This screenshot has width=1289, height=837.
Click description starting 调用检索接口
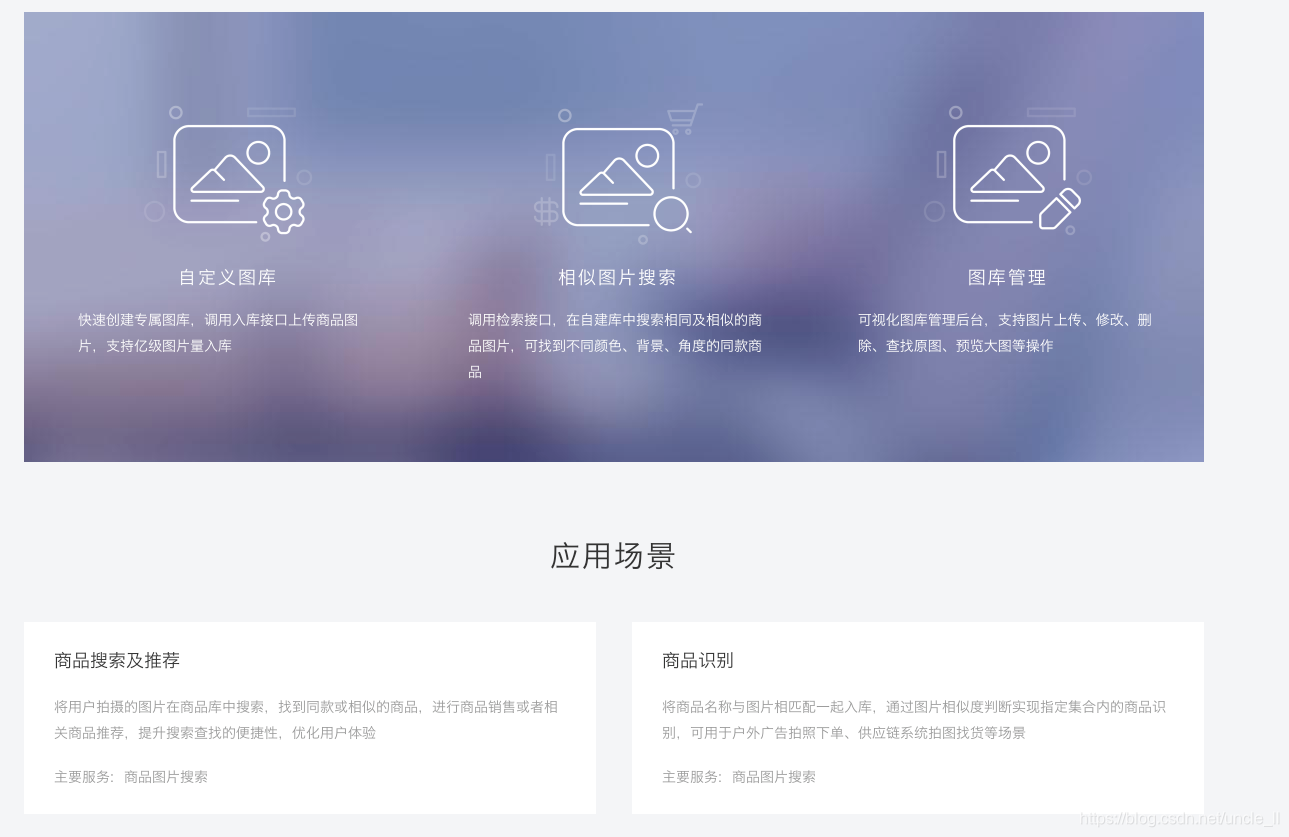(x=615, y=346)
